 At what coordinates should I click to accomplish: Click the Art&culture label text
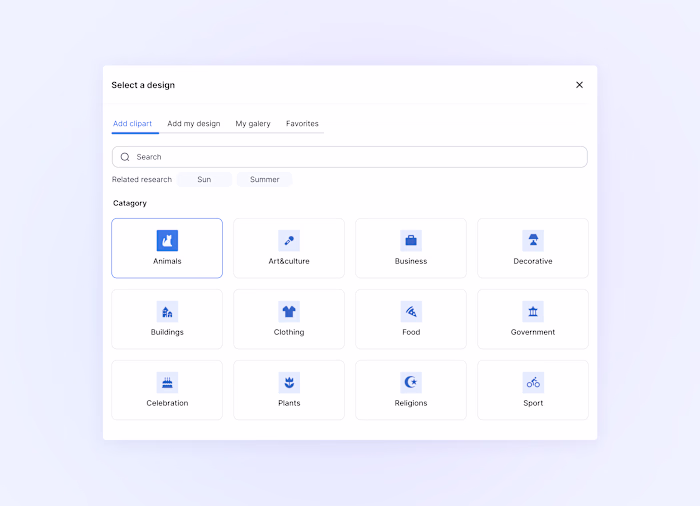click(289, 261)
